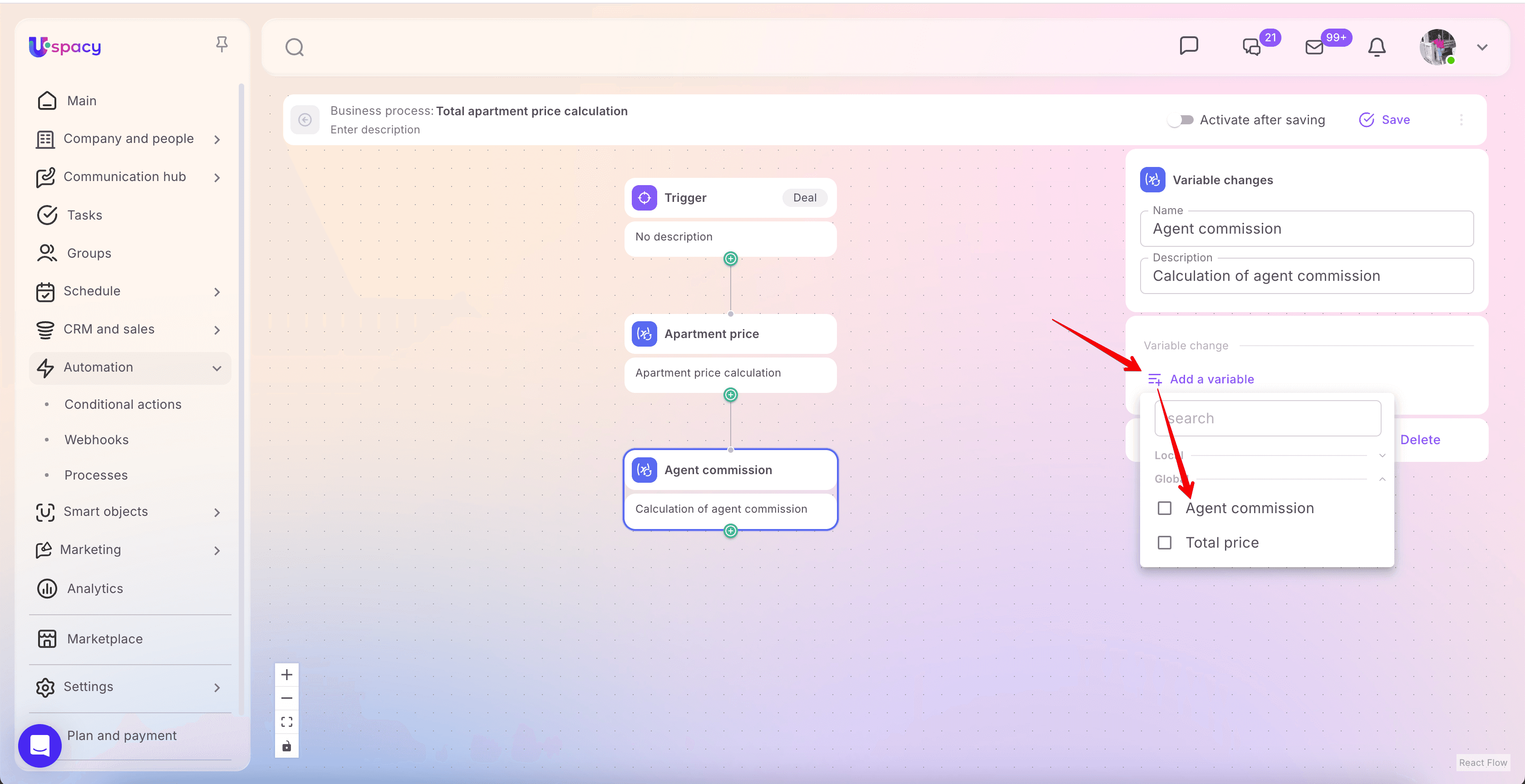Image resolution: width=1525 pixels, height=784 pixels.
Task: Select Apartment price calculation description text
Action: (708, 373)
